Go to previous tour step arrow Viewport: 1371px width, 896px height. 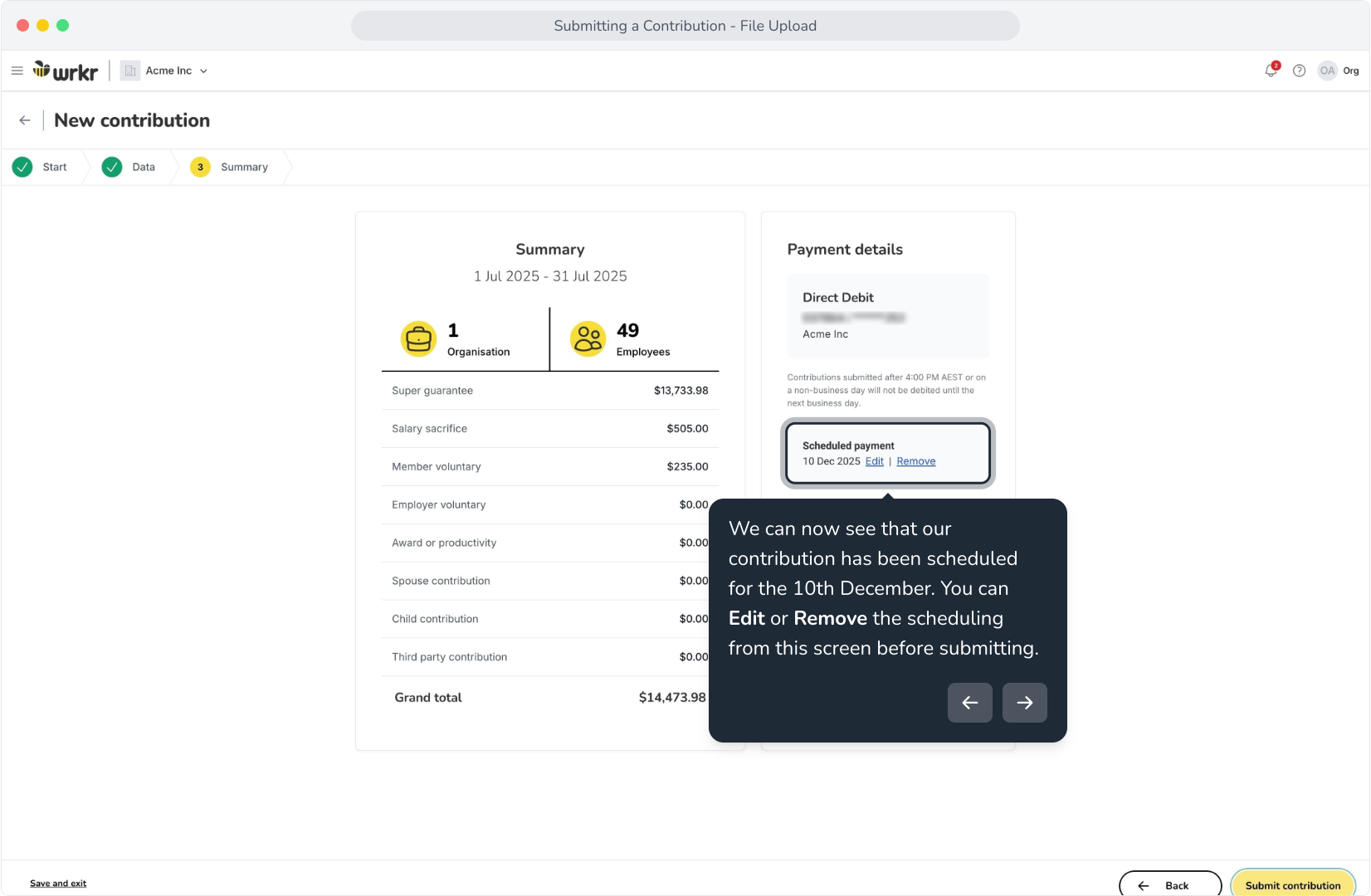pyautogui.click(x=970, y=703)
